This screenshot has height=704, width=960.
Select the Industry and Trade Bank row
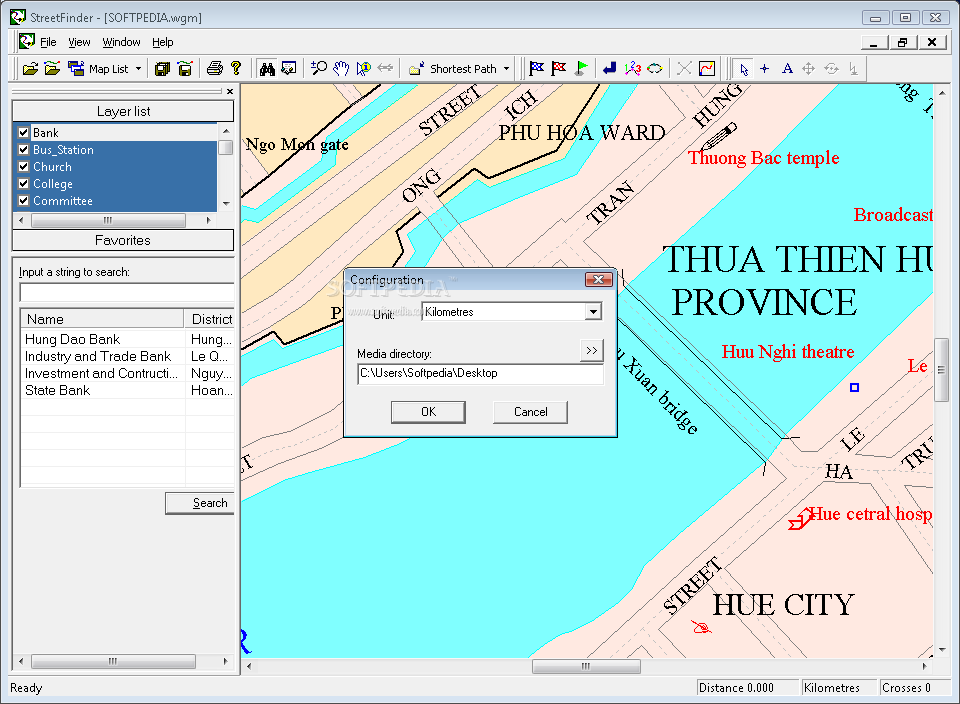point(128,356)
